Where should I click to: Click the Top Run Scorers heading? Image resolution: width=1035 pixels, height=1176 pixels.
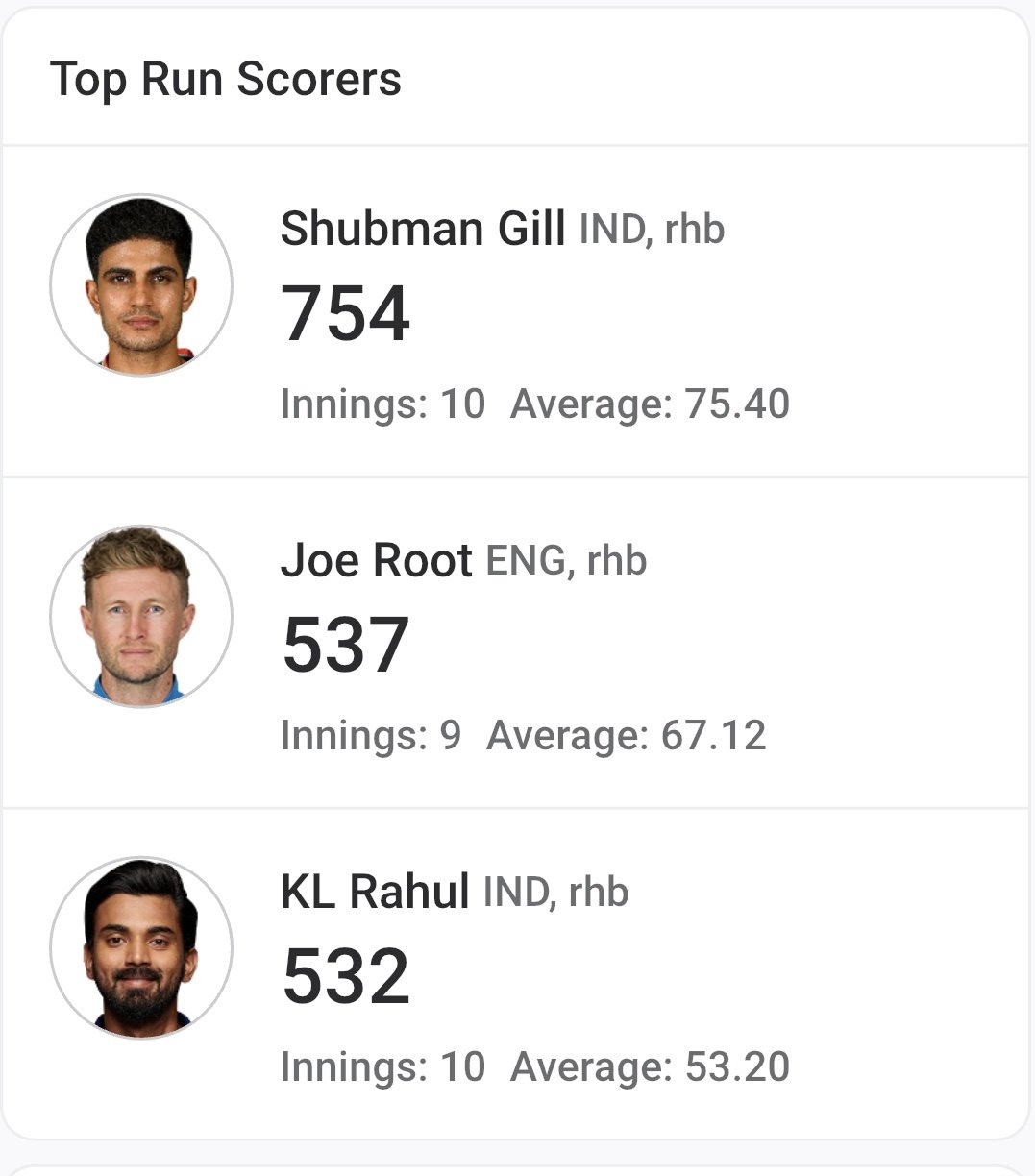point(226,80)
